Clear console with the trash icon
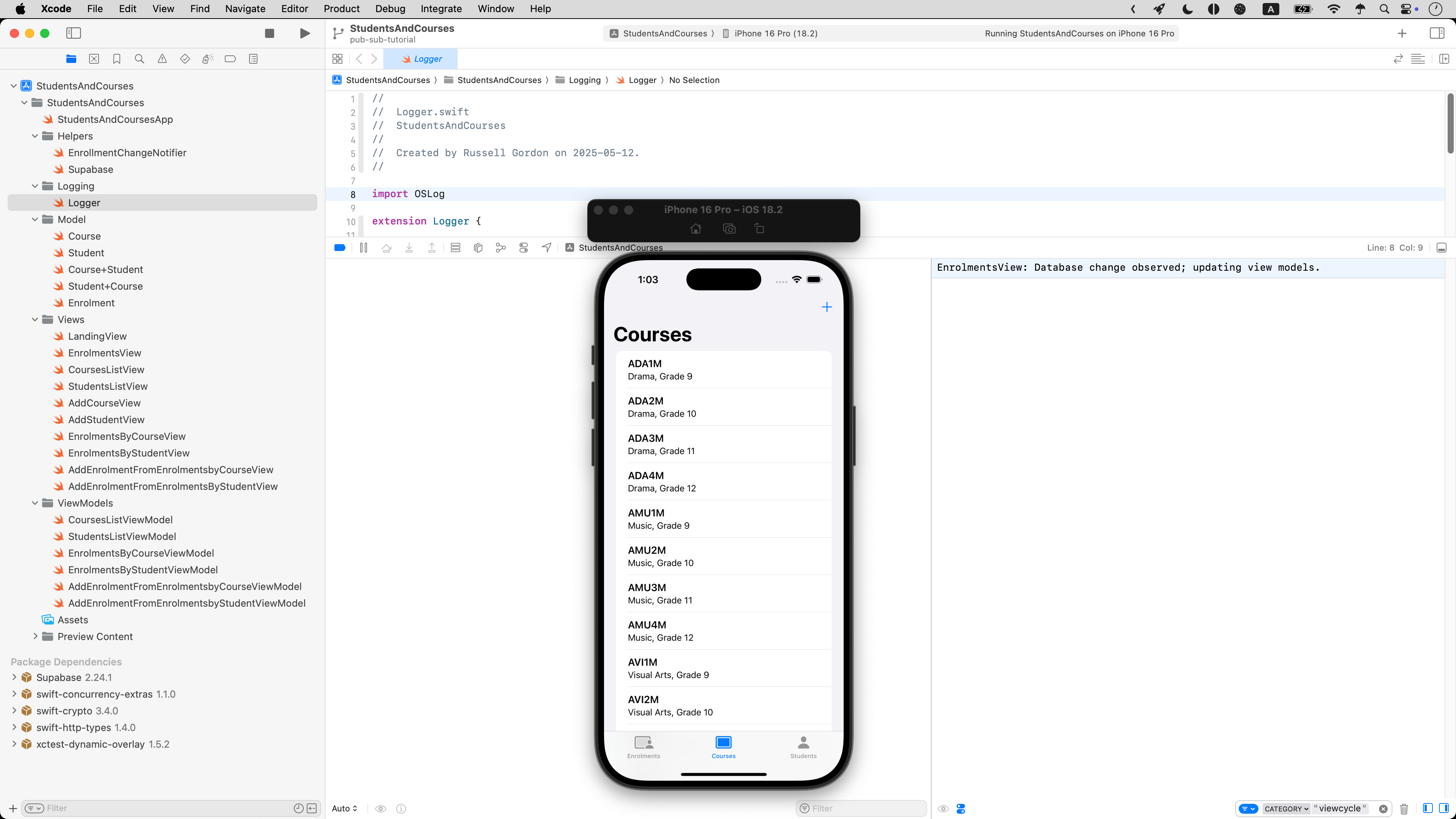Screen dimensions: 1456x819 click(x=1404, y=809)
